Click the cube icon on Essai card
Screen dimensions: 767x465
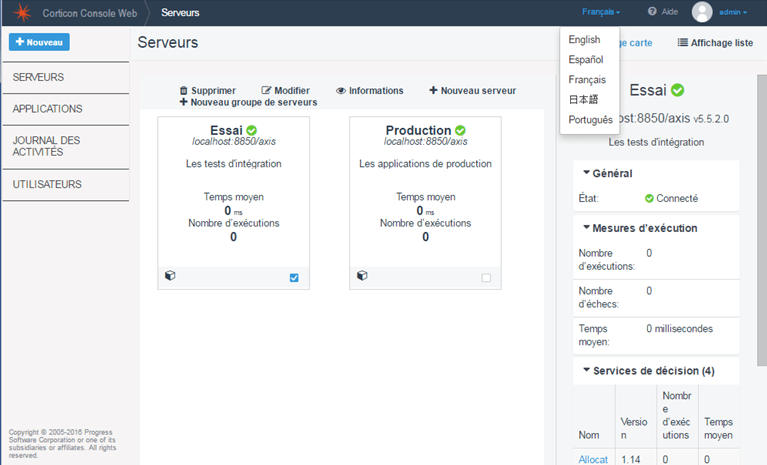(x=170, y=276)
